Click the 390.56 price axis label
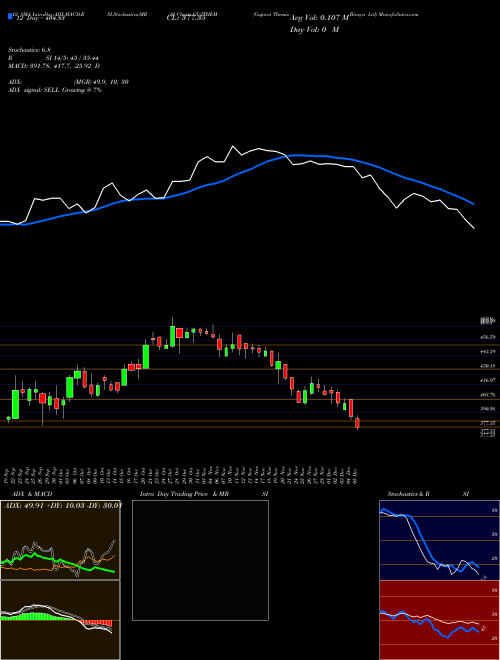 pos(488,409)
